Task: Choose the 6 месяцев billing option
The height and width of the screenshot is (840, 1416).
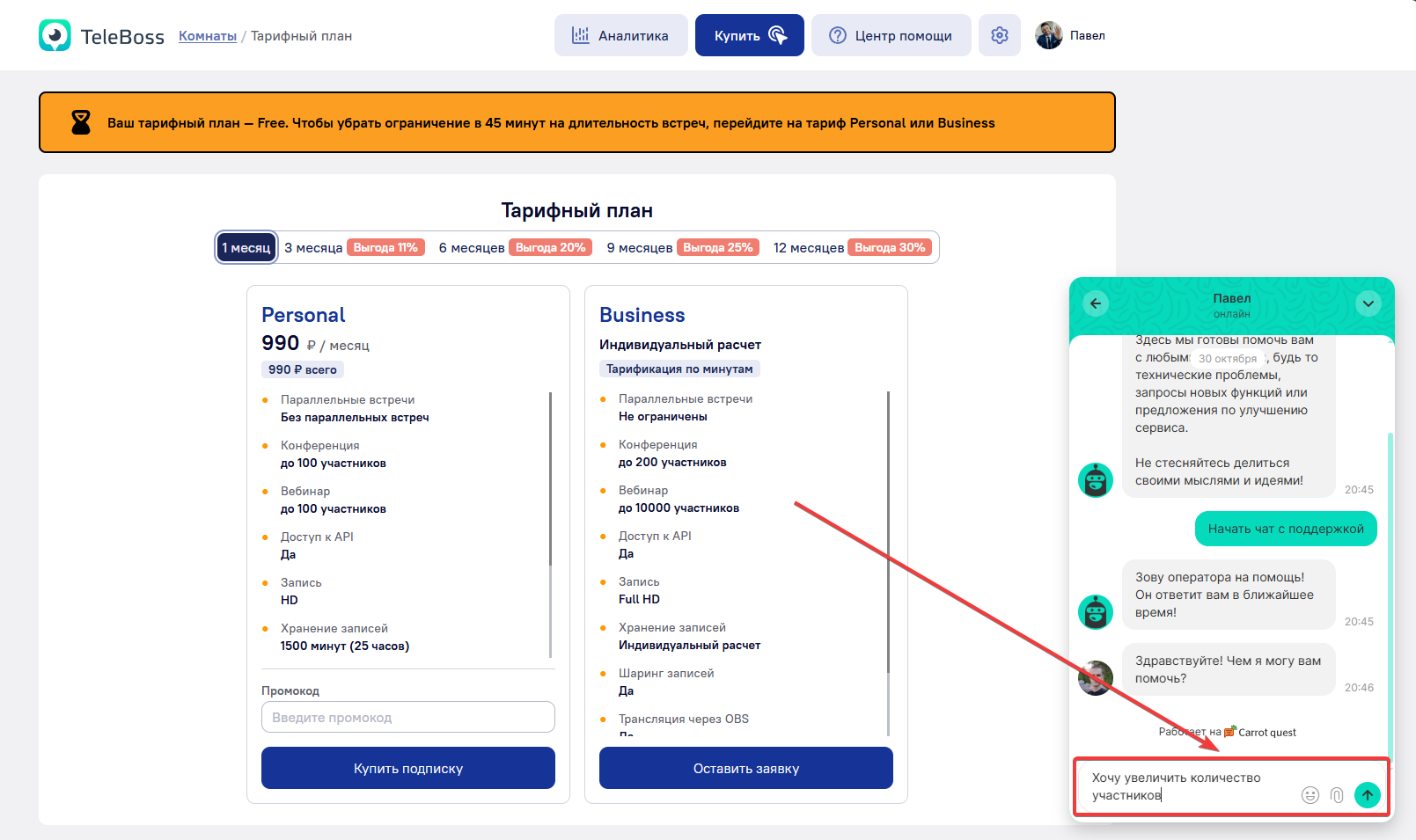Action: pyautogui.click(x=472, y=248)
